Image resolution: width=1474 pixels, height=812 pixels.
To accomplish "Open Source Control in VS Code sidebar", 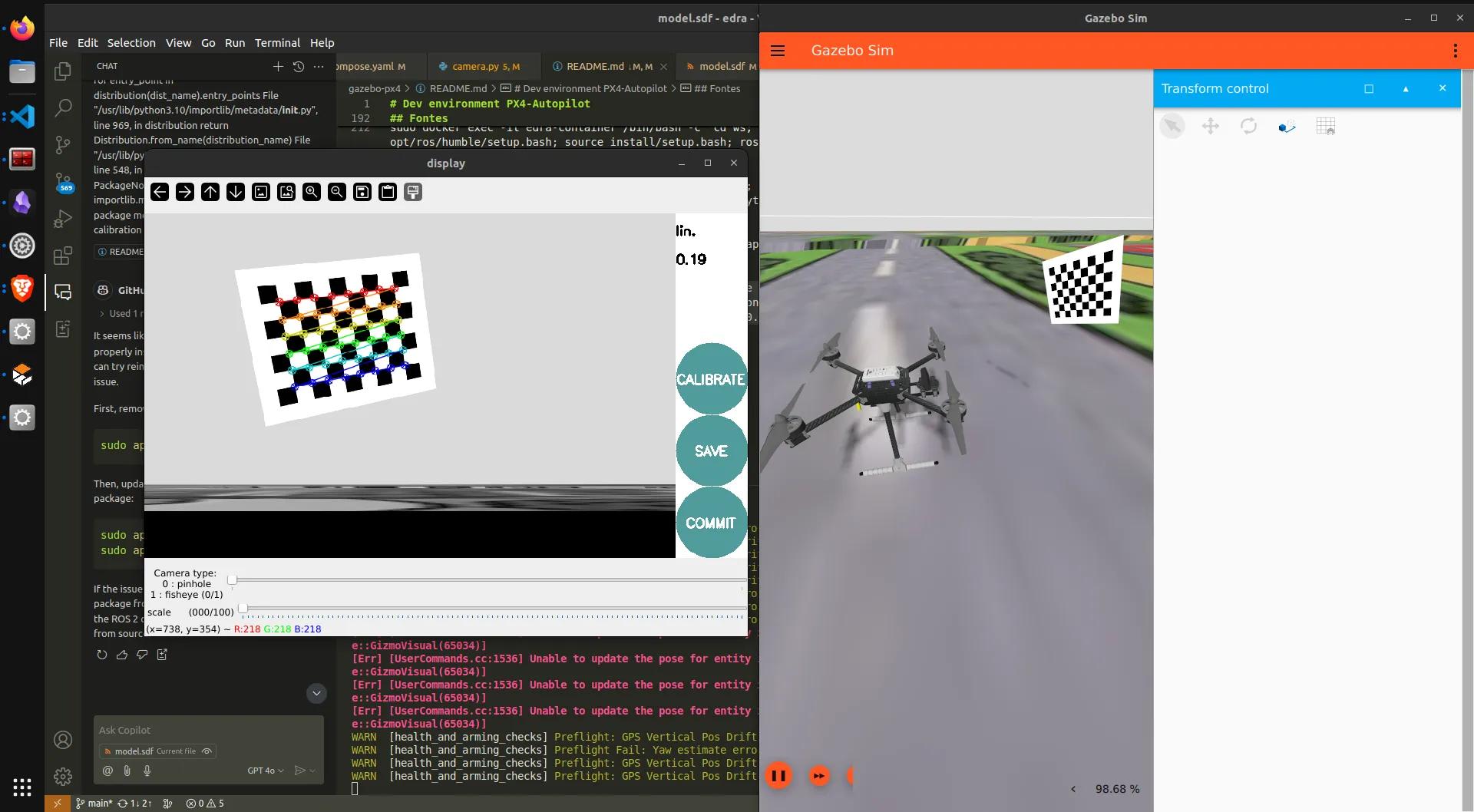I will point(63,144).
